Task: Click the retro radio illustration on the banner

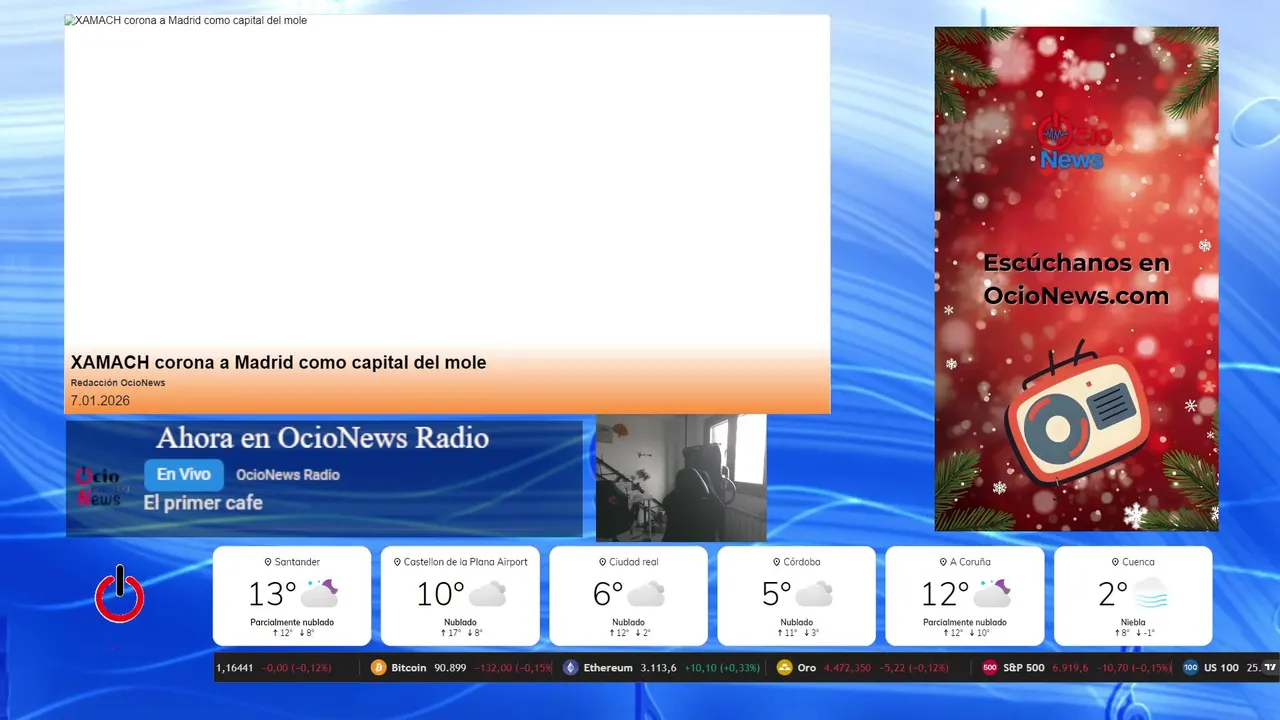Action: pos(1077,414)
